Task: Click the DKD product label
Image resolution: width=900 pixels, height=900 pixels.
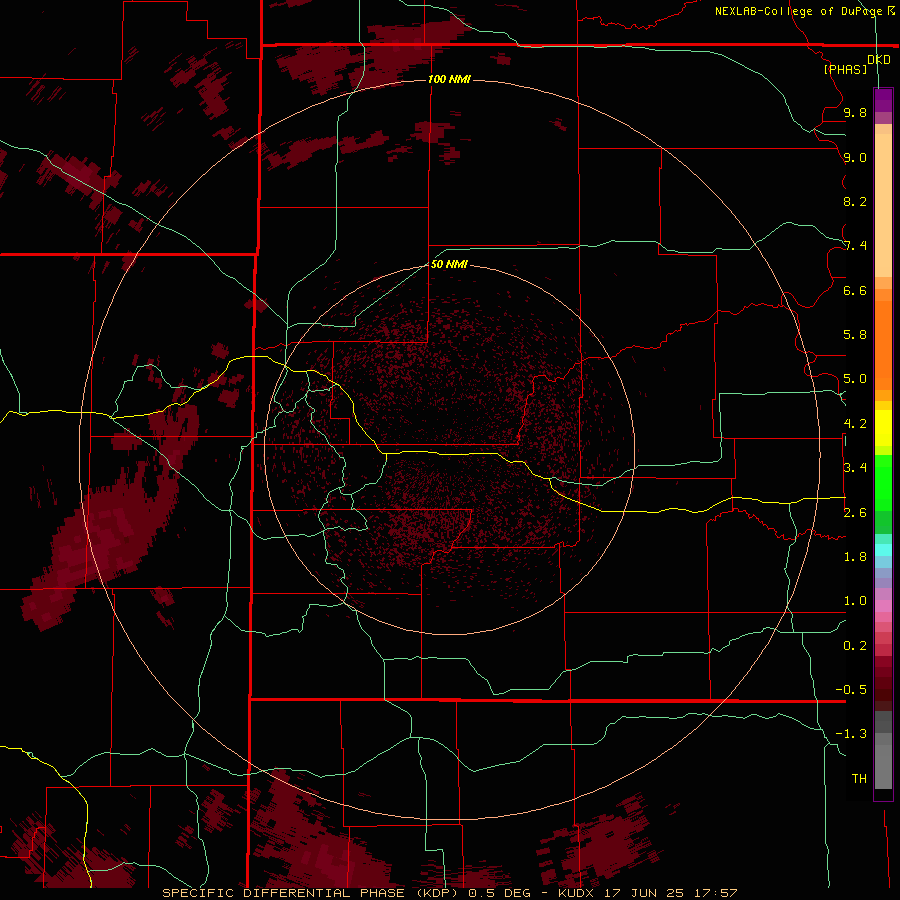Action: (878, 60)
